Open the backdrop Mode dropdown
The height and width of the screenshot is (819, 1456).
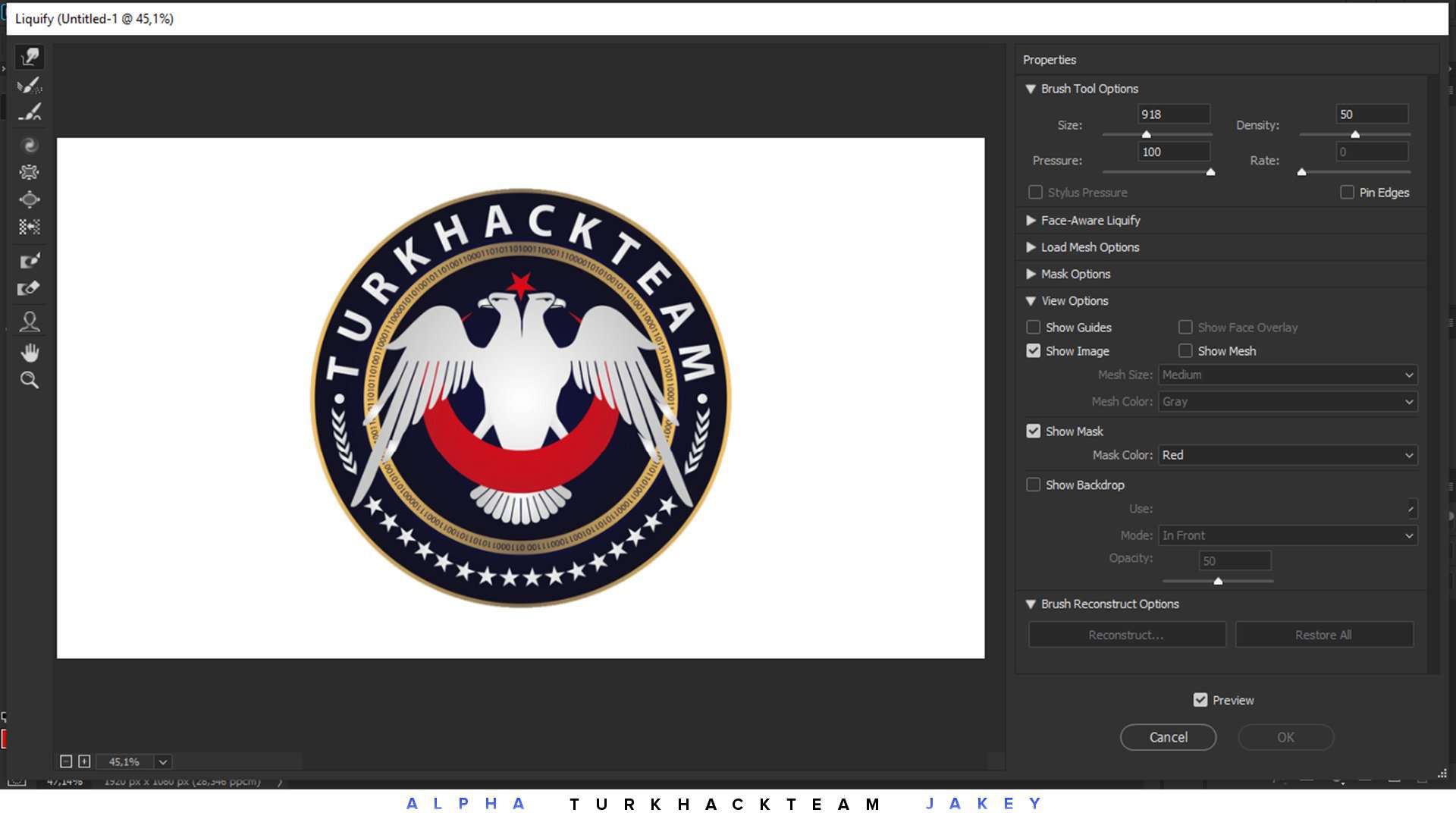coord(1288,535)
